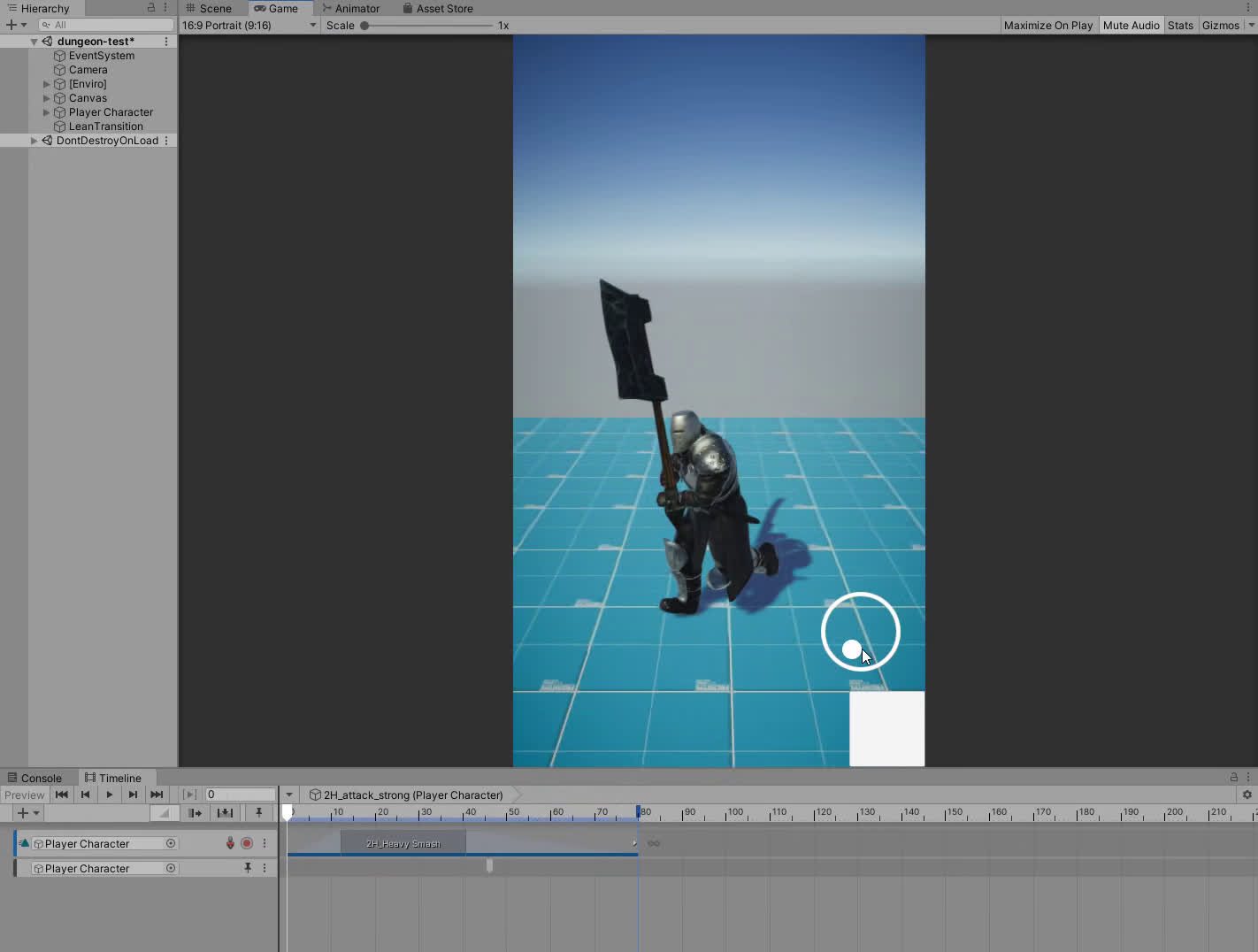Viewport: 1258px width, 952px height.
Task: Open the Console tab
Action: pyautogui.click(x=34, y=779)
